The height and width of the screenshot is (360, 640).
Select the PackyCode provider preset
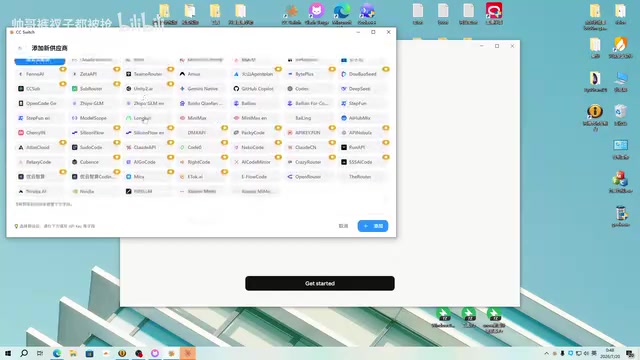click(255, 133)
